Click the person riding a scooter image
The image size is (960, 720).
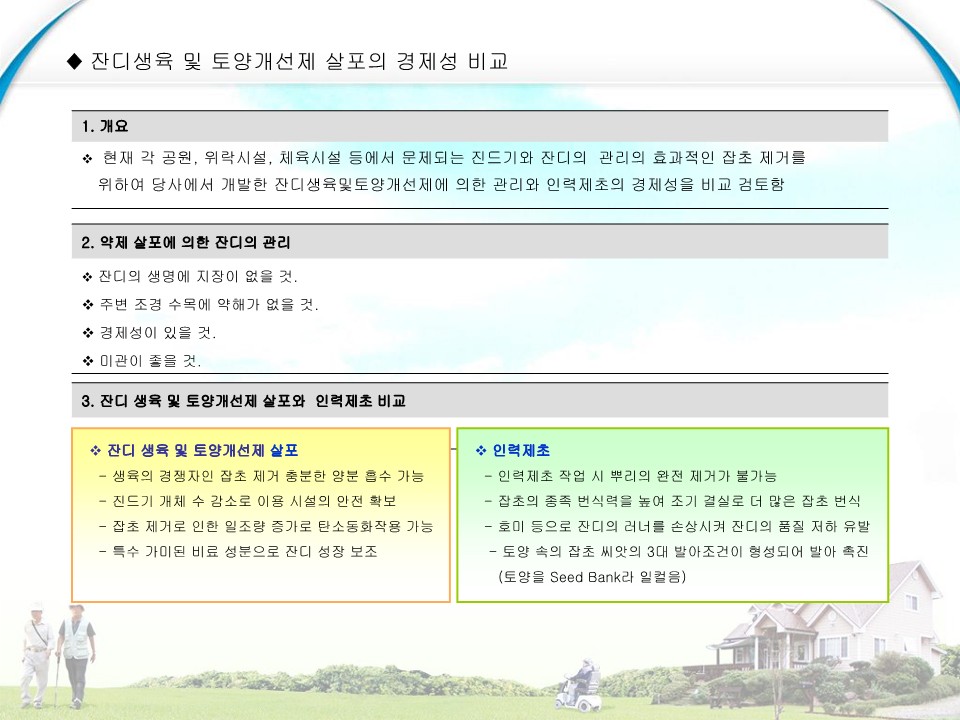[x=577, y=684]
